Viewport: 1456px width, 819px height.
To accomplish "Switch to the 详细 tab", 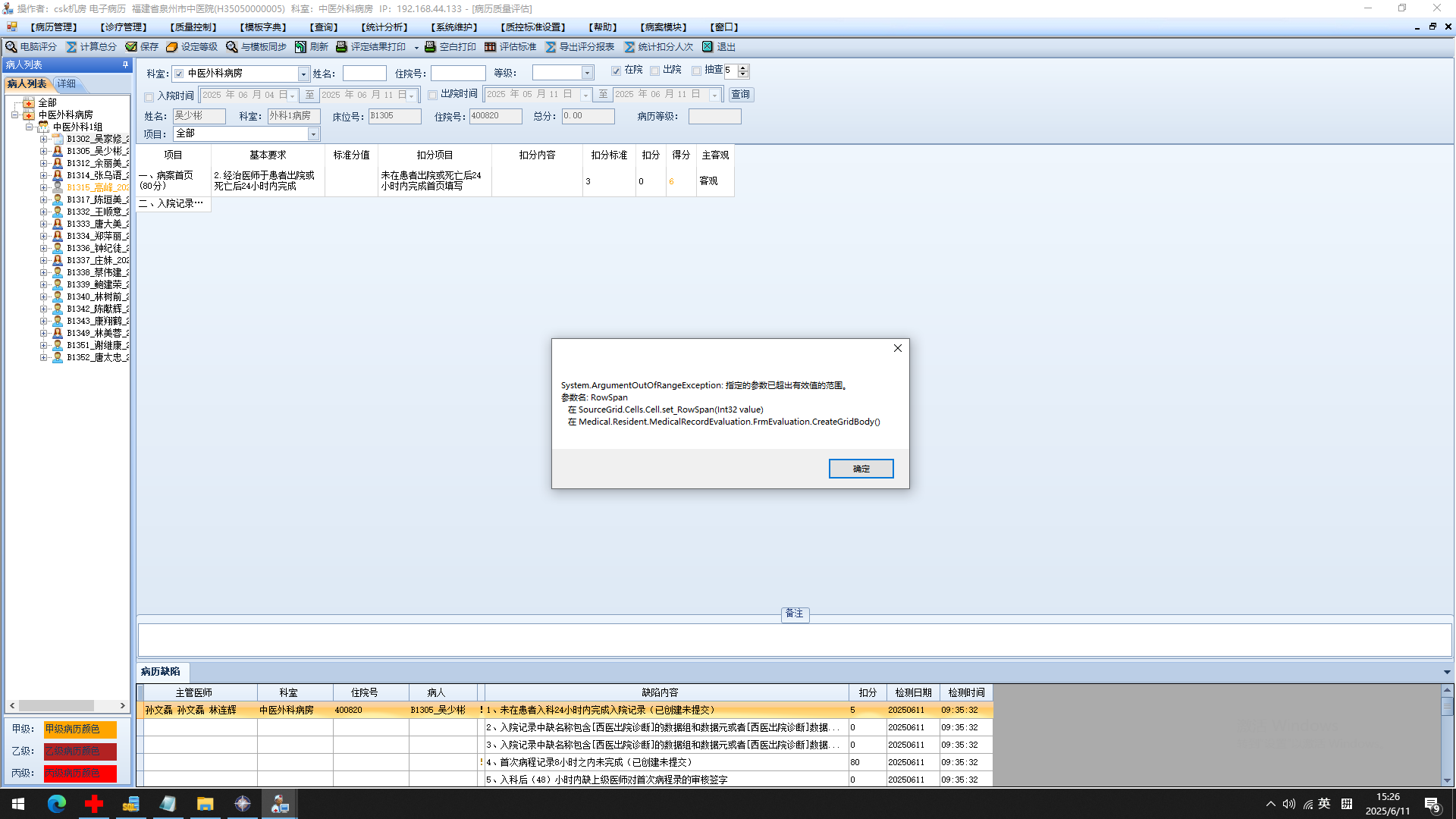I will 67,83.
